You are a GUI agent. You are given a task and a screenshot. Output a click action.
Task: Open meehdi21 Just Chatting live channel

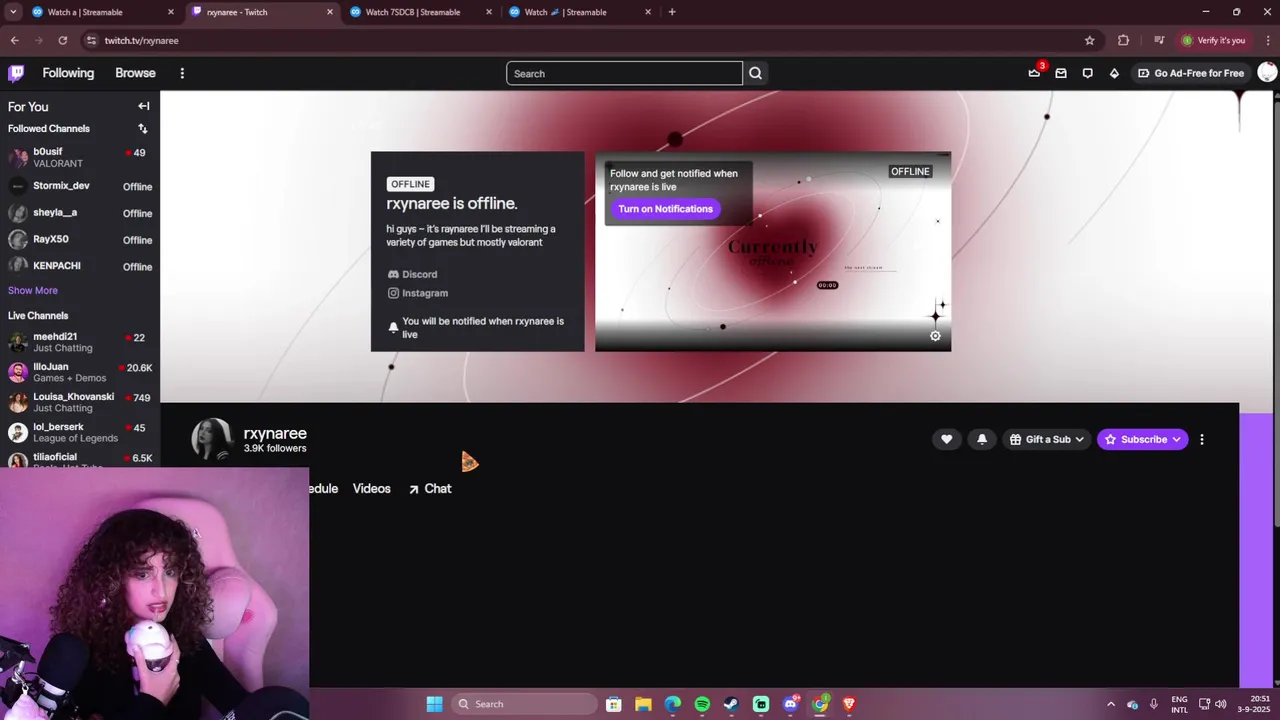pyautogui.click(x=80, y=342)
